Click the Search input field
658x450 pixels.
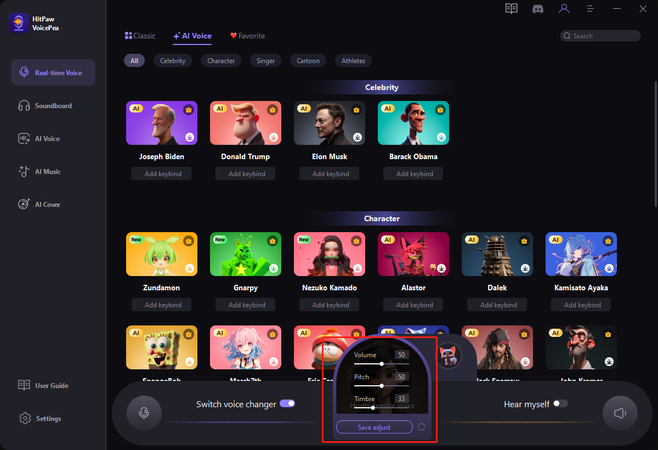coord(600,36)
